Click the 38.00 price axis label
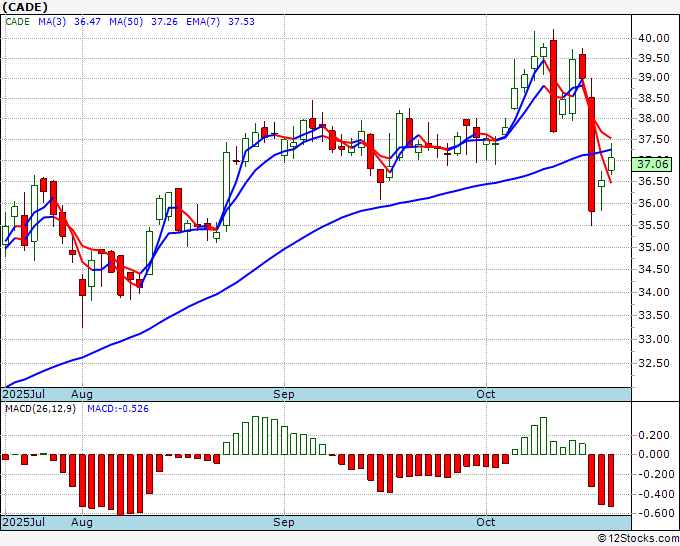This screenshot has height=546, width=680. pyautogui.click(x=654, y=118)
